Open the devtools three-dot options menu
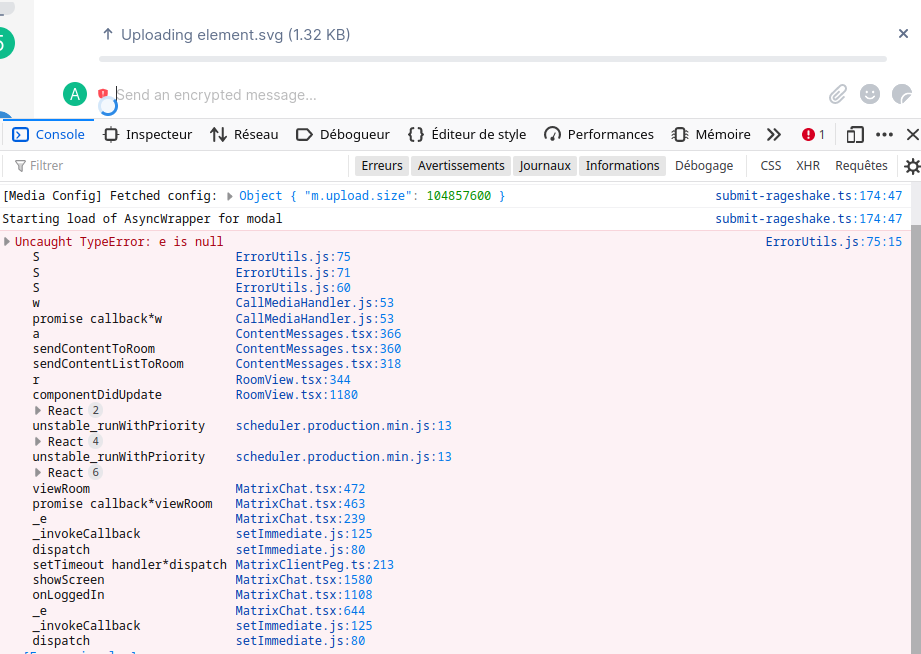This screenshot has width=921, height=654. (x=884, y=135)
